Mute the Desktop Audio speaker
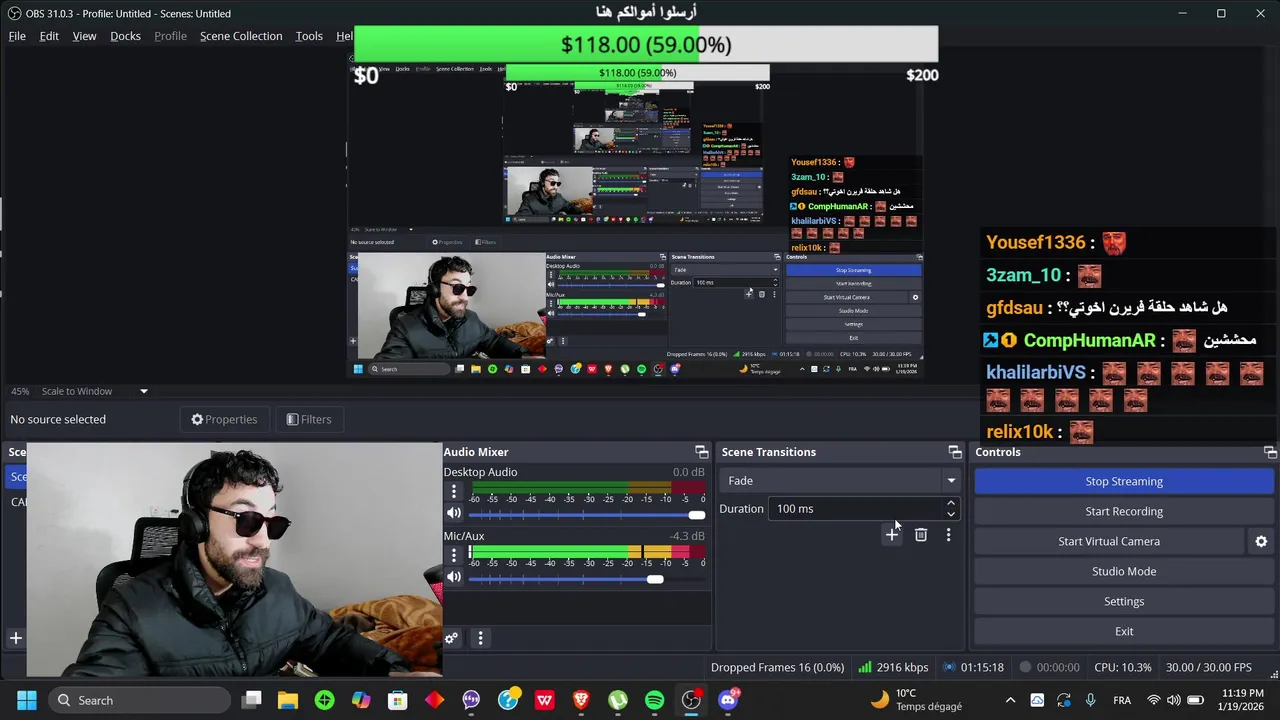The width and height of the screenshot is (1280, 720). [x=454, y=513]
